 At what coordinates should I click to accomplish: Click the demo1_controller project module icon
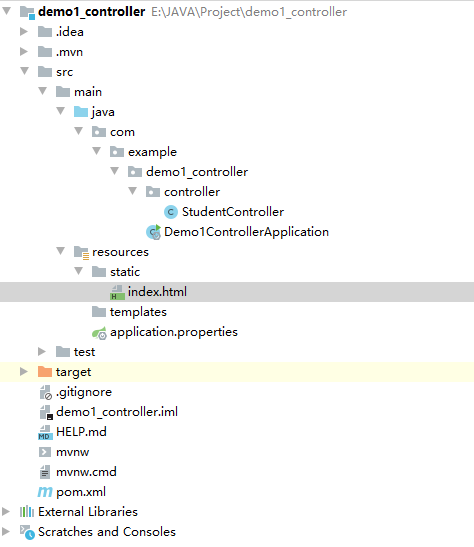click(x=27, y=12)
